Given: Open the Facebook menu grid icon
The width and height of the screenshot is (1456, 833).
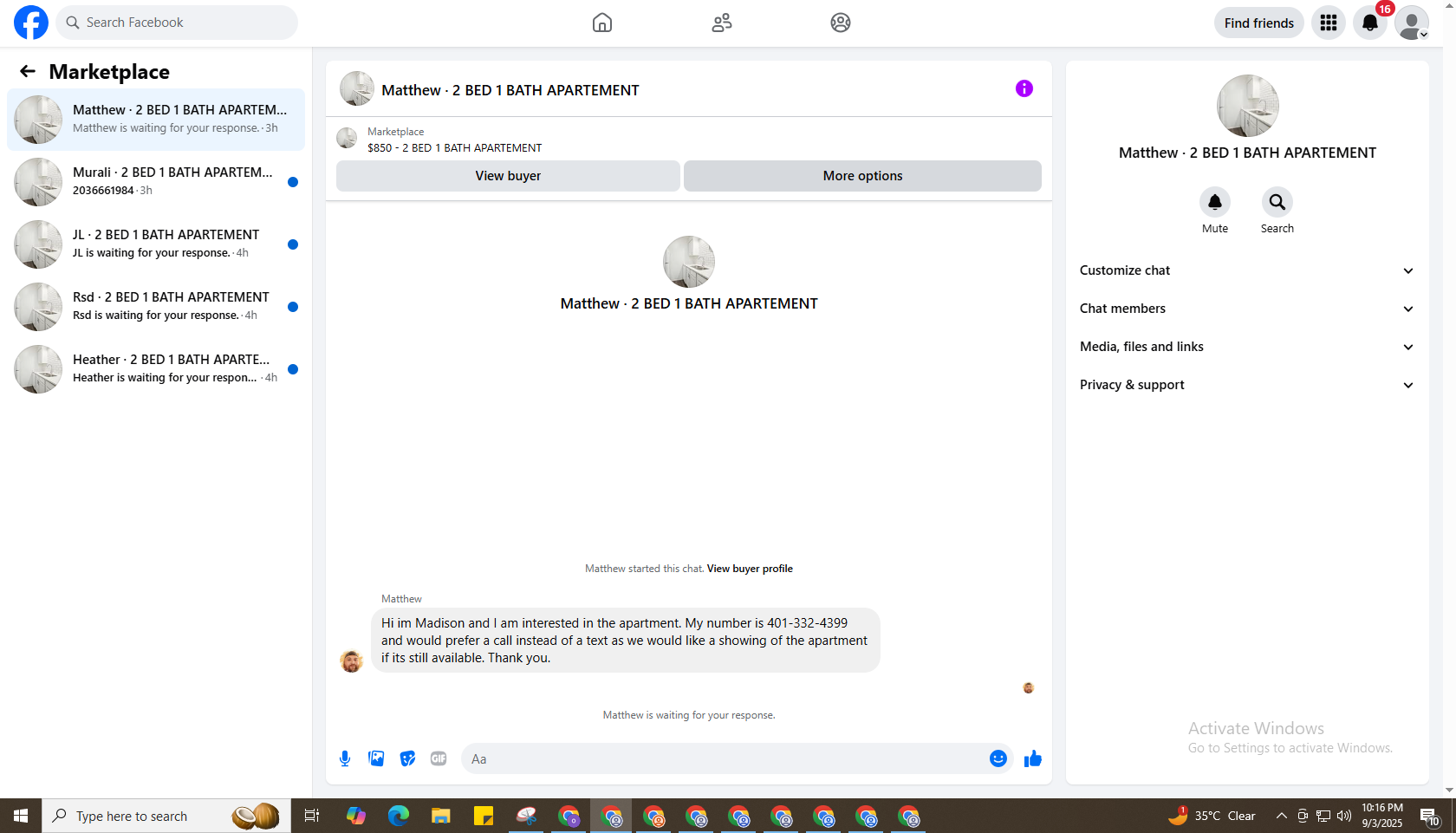Looking at the screenshot, I should 1329,23.
